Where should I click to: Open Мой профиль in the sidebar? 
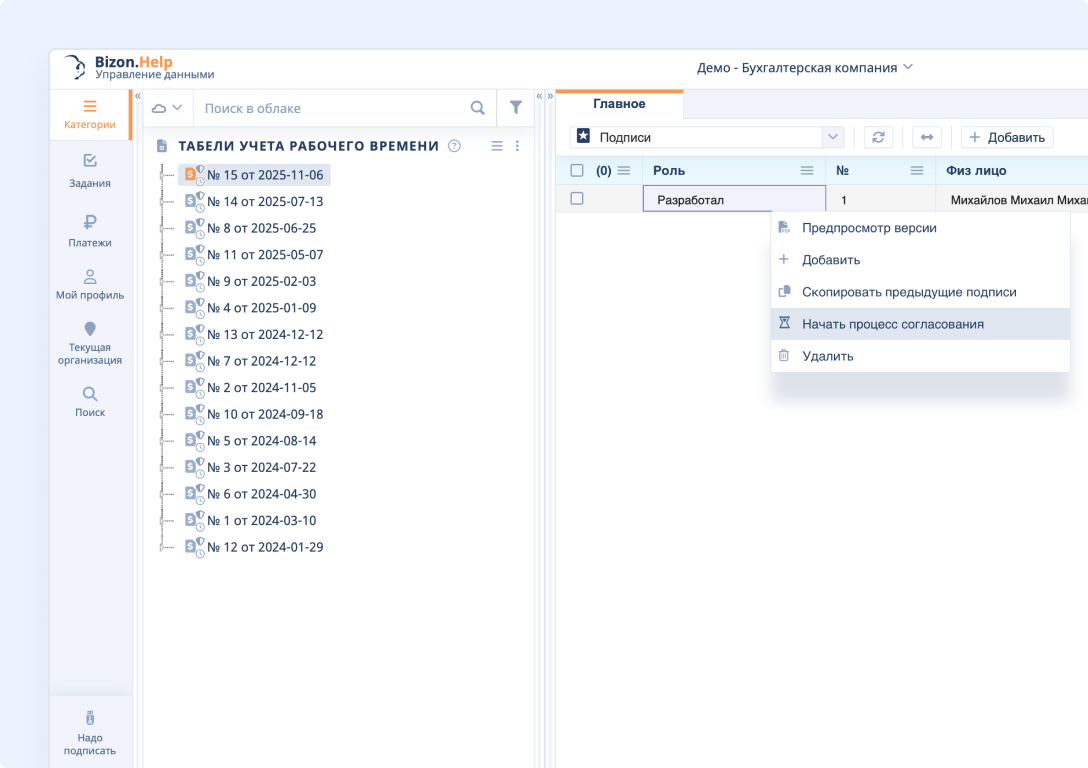click(x=90, y=284)
